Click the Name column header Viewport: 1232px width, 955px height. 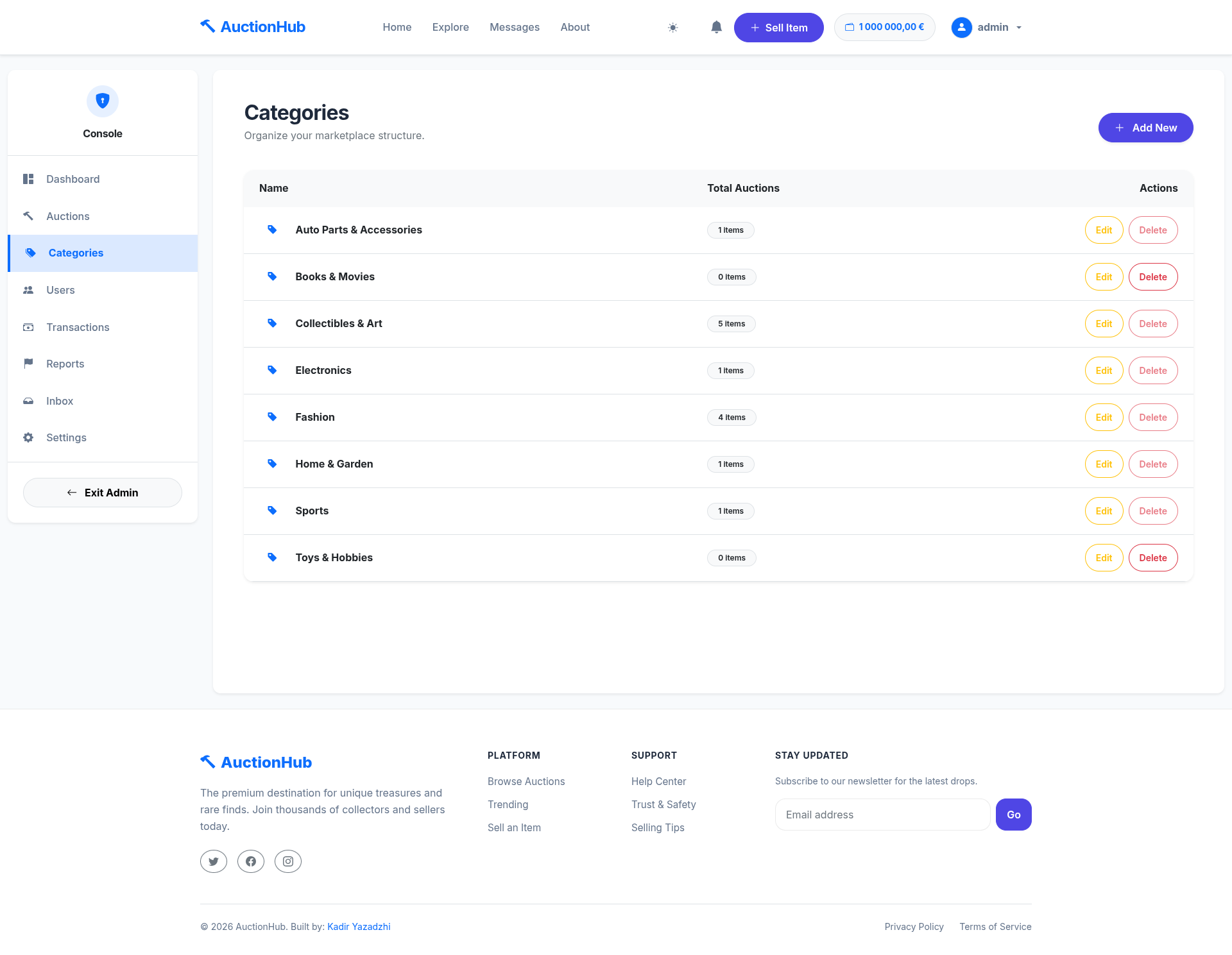[273, 188]
